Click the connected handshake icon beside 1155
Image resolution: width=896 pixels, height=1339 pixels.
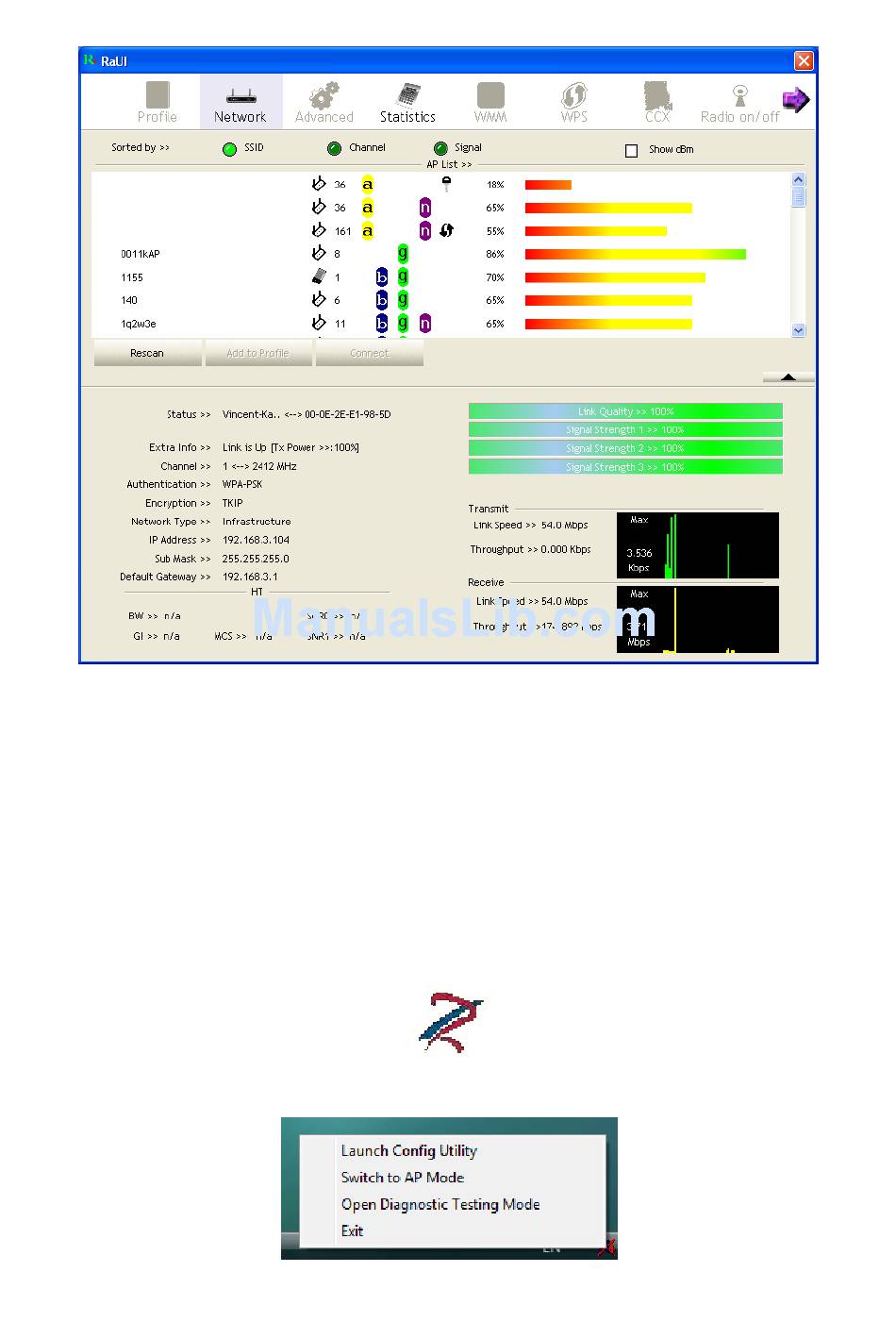click(319, 276)
